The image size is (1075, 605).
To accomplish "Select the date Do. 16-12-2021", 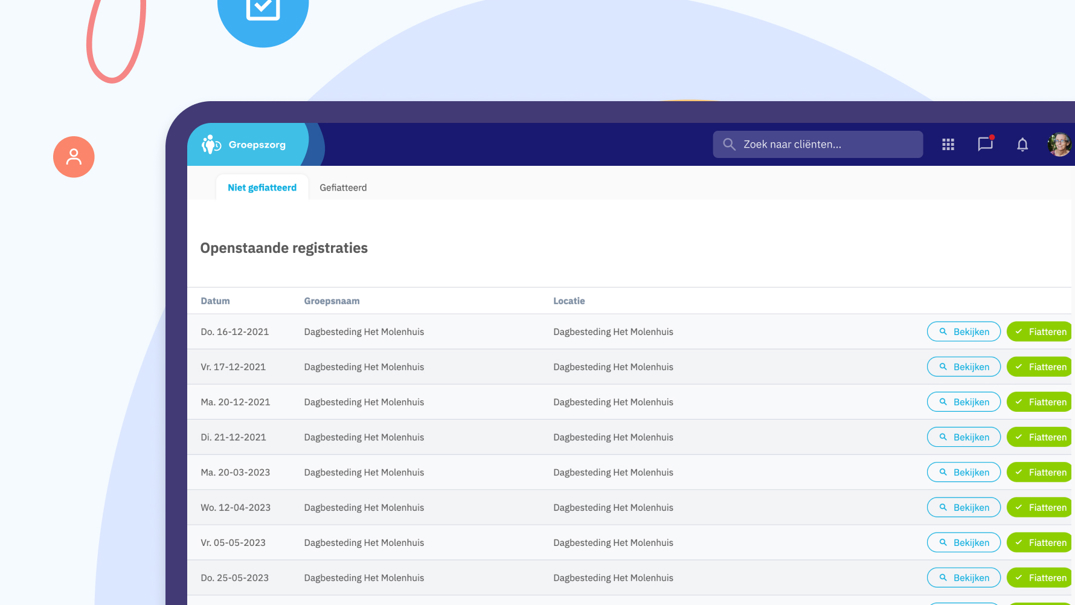I will 234,331.
